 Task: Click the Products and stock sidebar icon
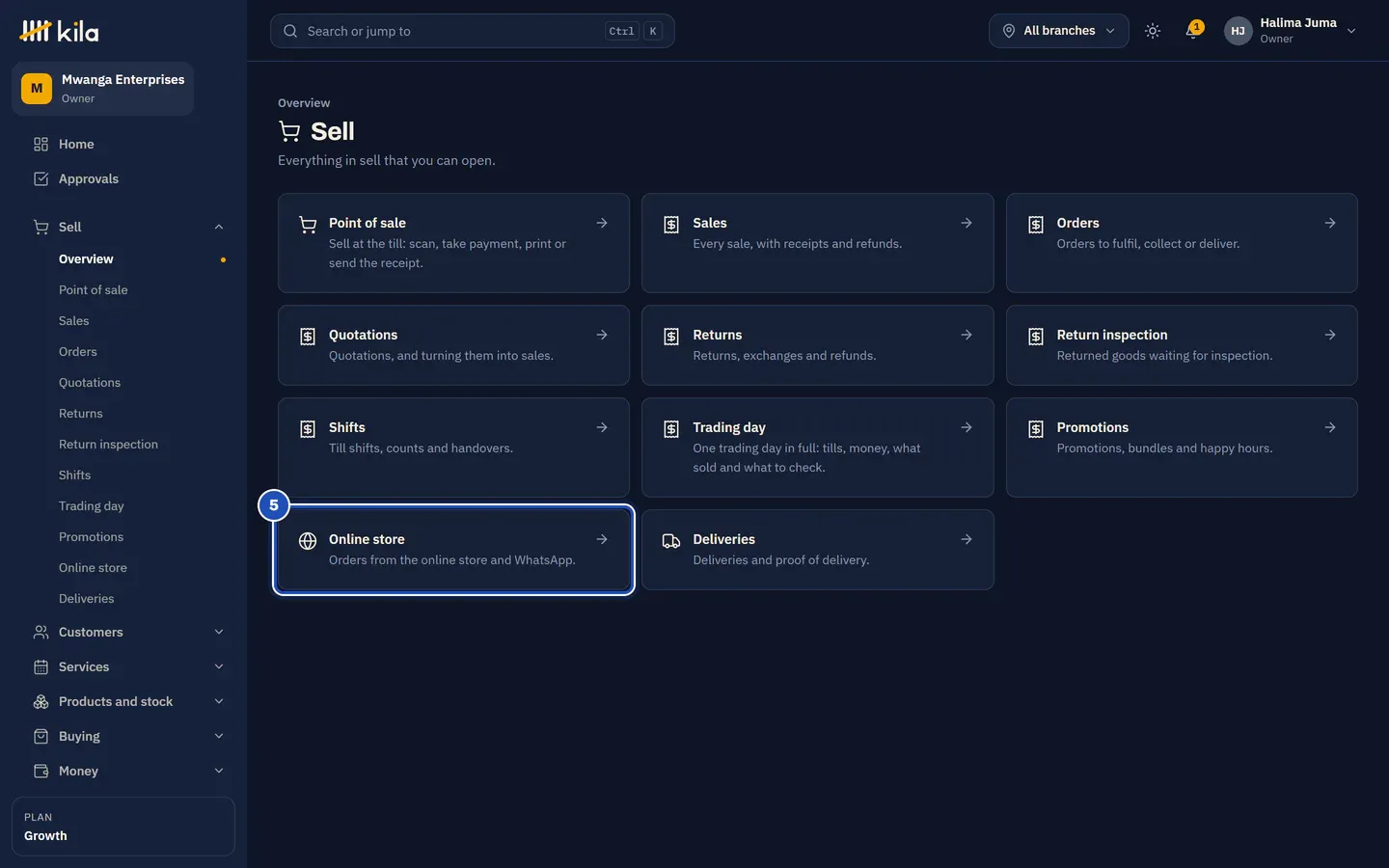41,701
